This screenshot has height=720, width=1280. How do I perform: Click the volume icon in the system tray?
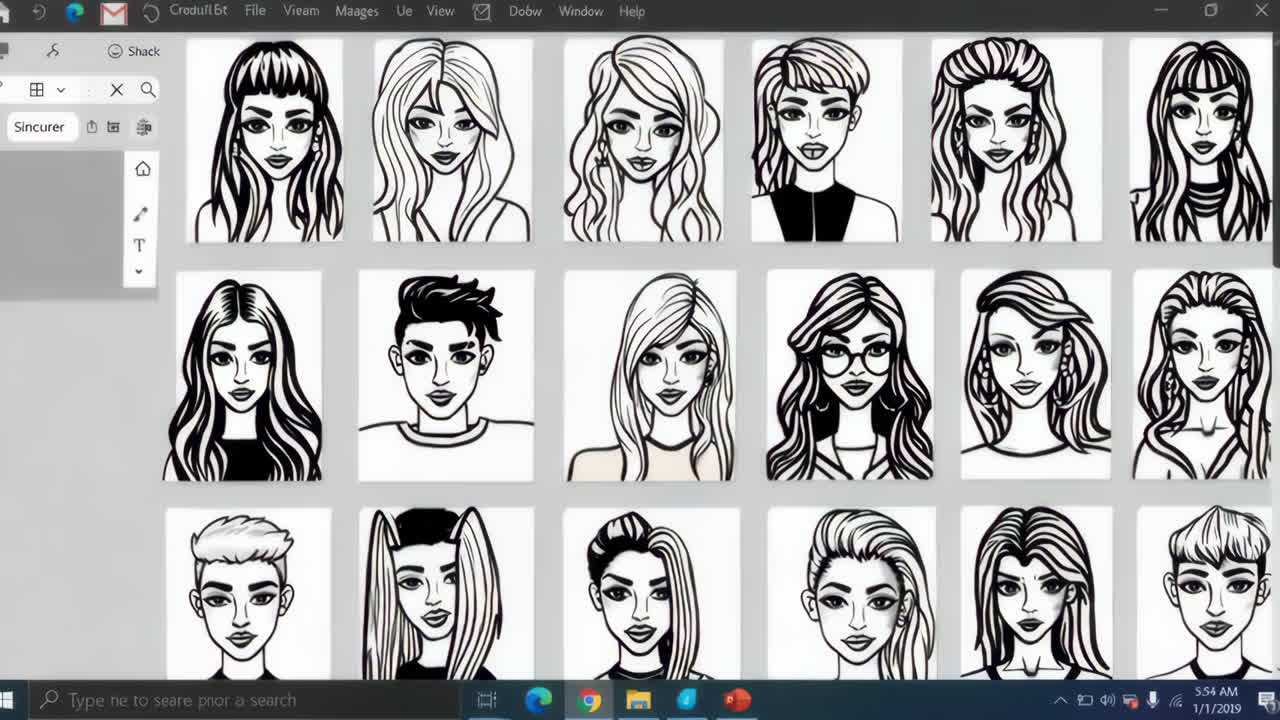coord(1106,701)
